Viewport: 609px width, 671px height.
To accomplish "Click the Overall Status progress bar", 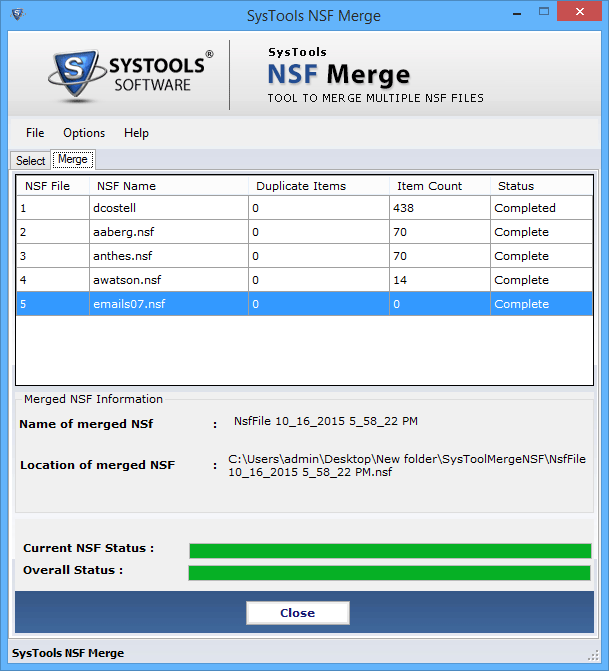I will pos(389,572).
